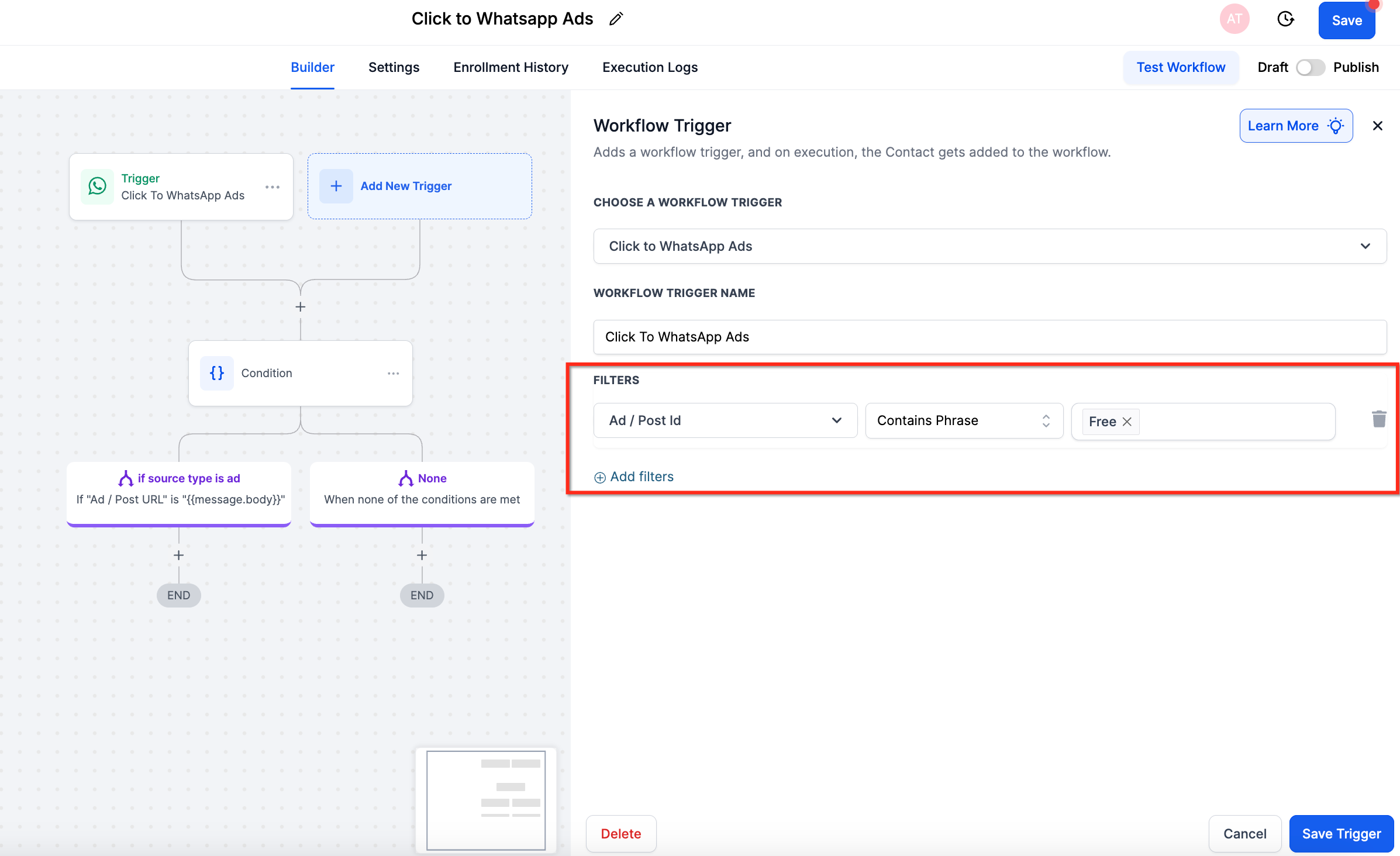Open the Condition node's three-dot menu
The image size is (1400, 856).
tap(394, 373)
